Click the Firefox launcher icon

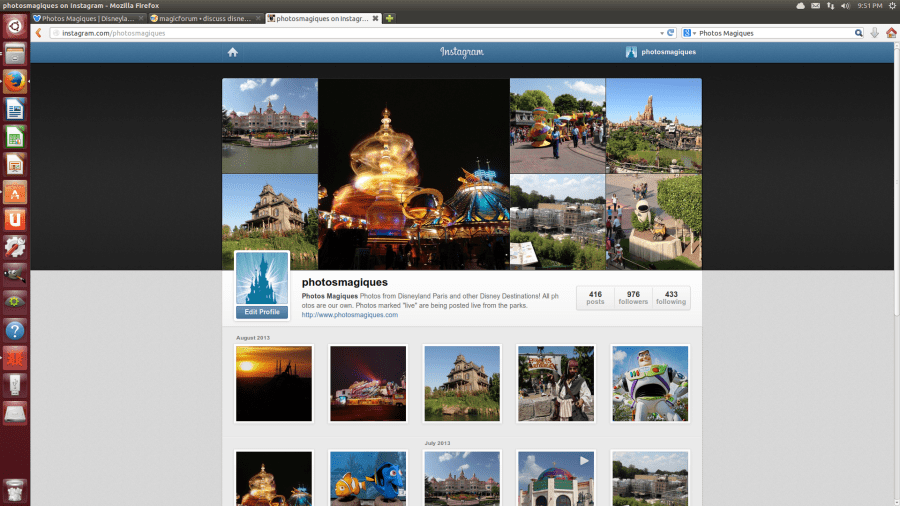pyautogui.click(x=15, y=81)
